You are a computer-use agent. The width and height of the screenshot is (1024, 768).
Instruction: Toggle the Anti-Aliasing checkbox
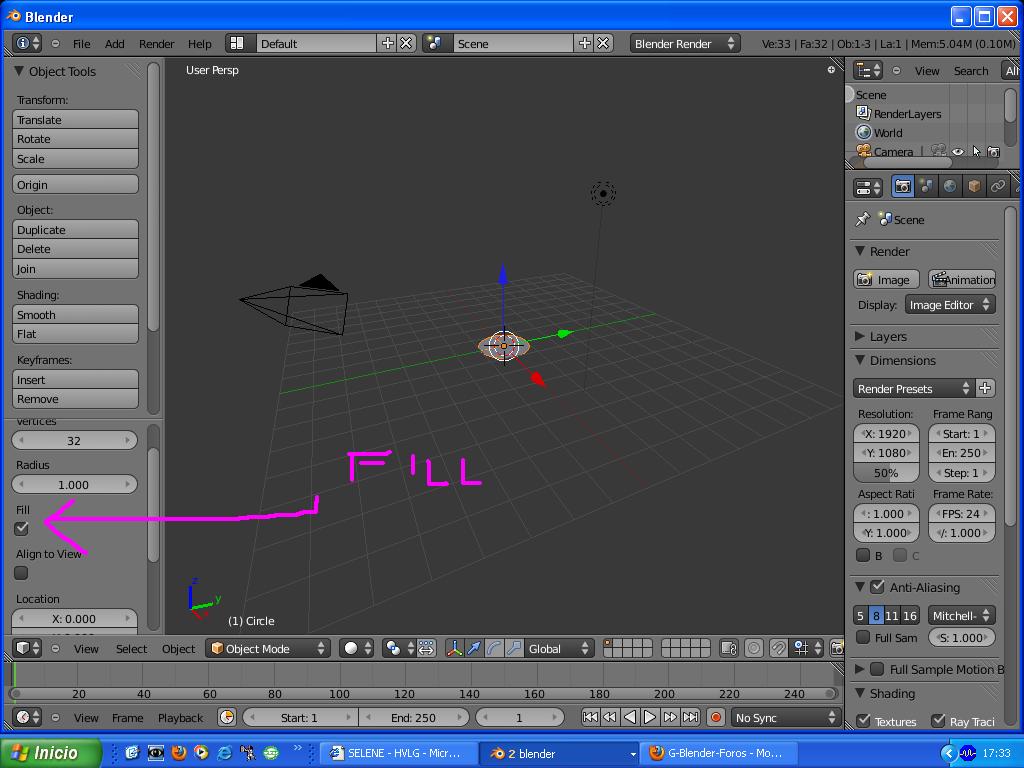coord(878,587)
